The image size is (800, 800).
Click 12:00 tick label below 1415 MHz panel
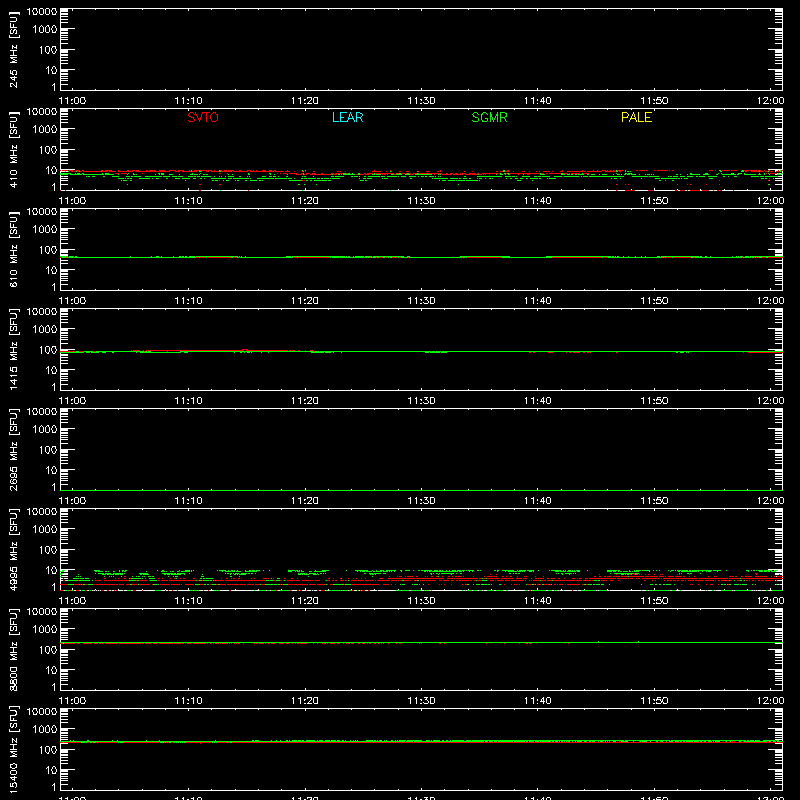(770, 401)
